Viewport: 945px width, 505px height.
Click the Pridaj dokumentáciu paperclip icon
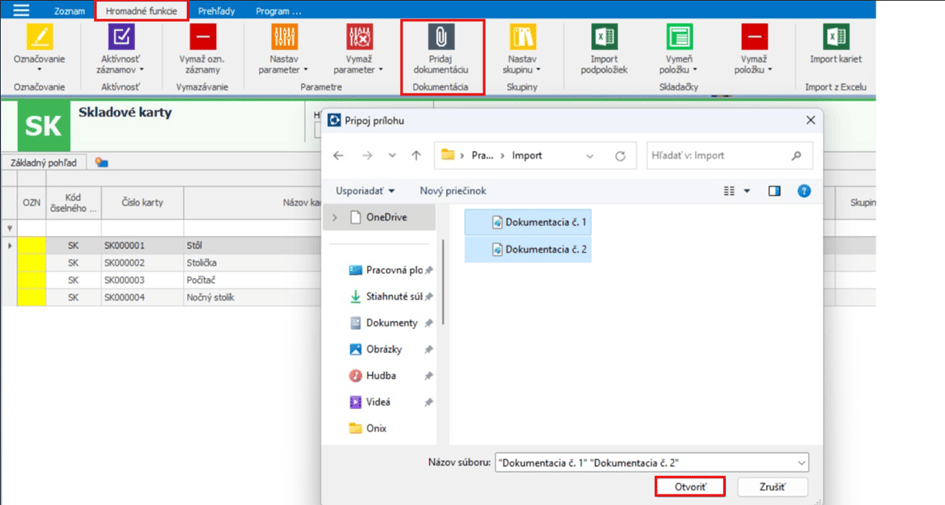coord(441,37)
